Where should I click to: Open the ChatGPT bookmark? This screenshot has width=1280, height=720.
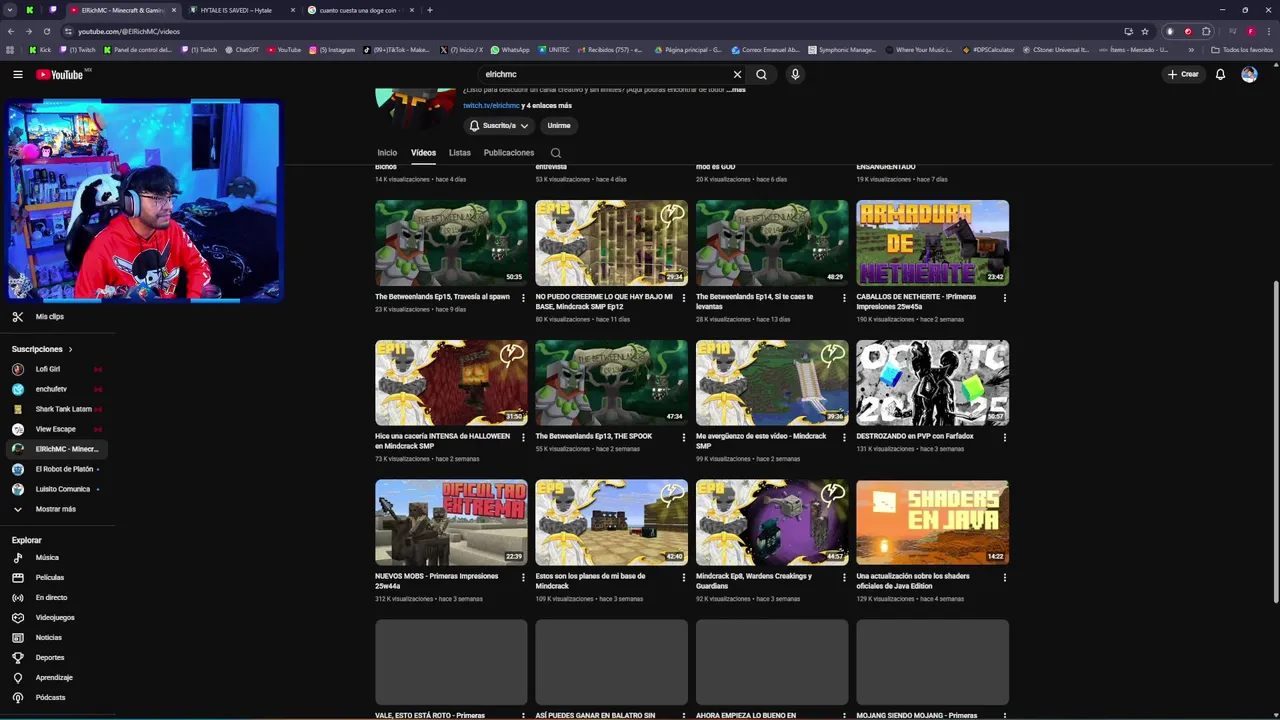pyautogui.click(x=242, y=49)
